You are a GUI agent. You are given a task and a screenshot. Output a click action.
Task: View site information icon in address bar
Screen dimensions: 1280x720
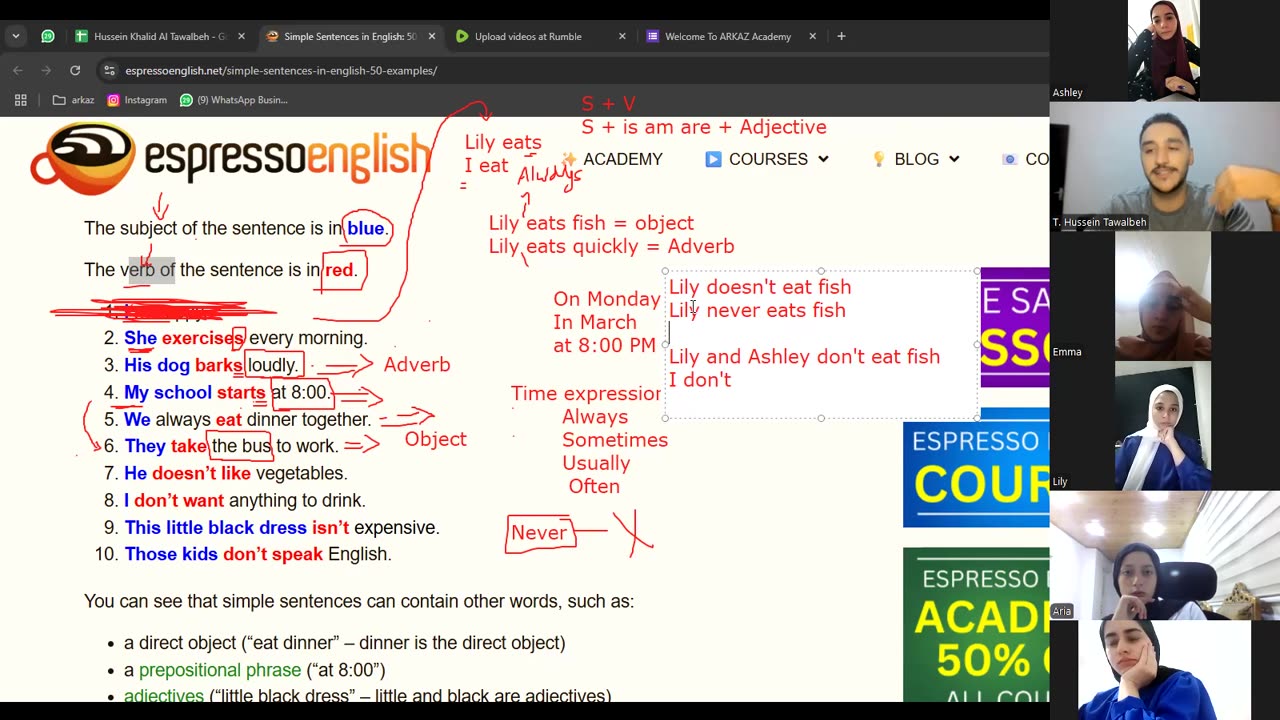109,70
